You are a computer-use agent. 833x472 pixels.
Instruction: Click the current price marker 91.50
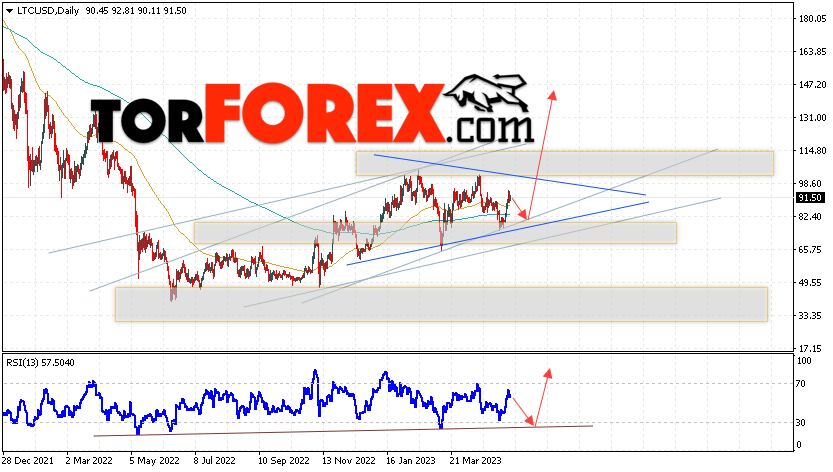(x=810, y=198)
